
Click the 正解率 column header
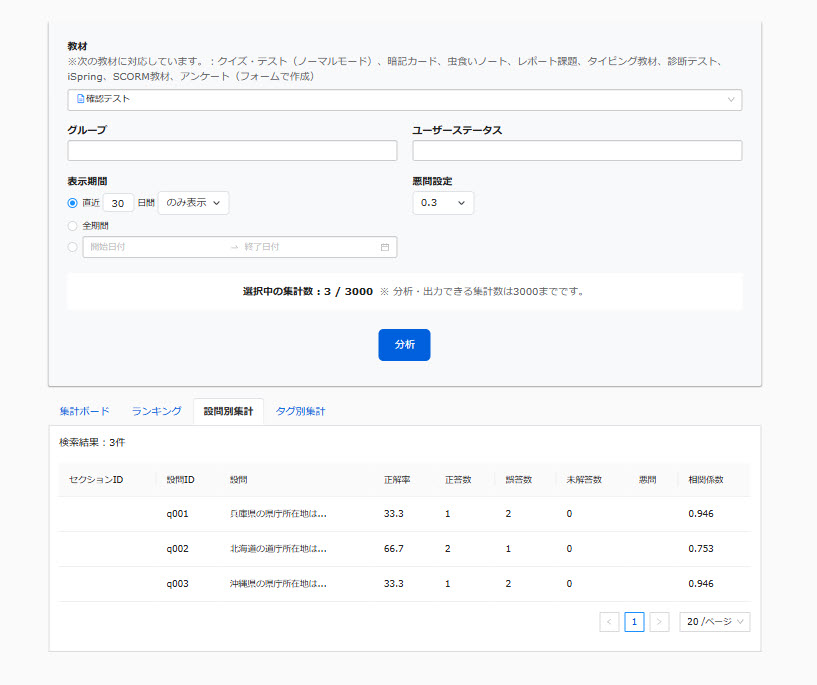click(x=397, y=480)
